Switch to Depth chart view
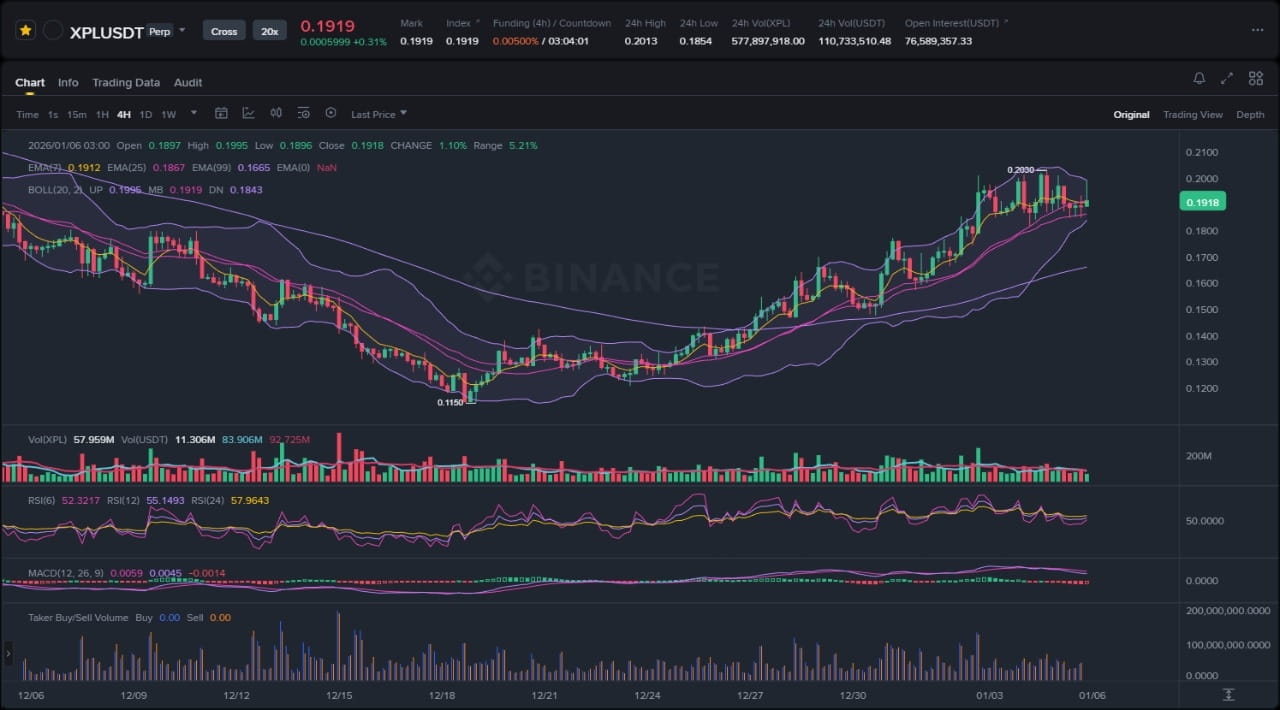Screen dimensions: 1280x710 tap(1250, 115)
